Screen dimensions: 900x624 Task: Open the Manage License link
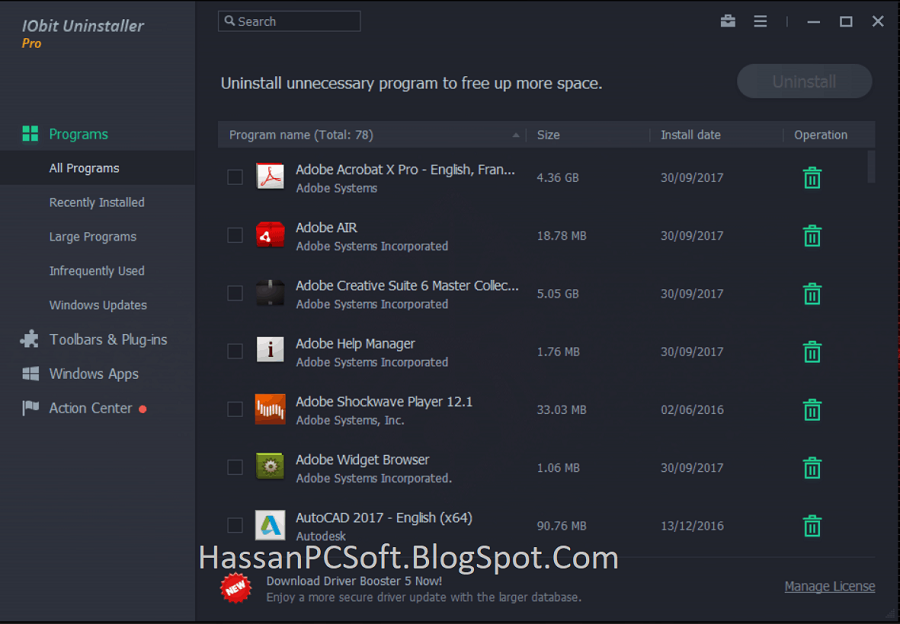point(829,586)
